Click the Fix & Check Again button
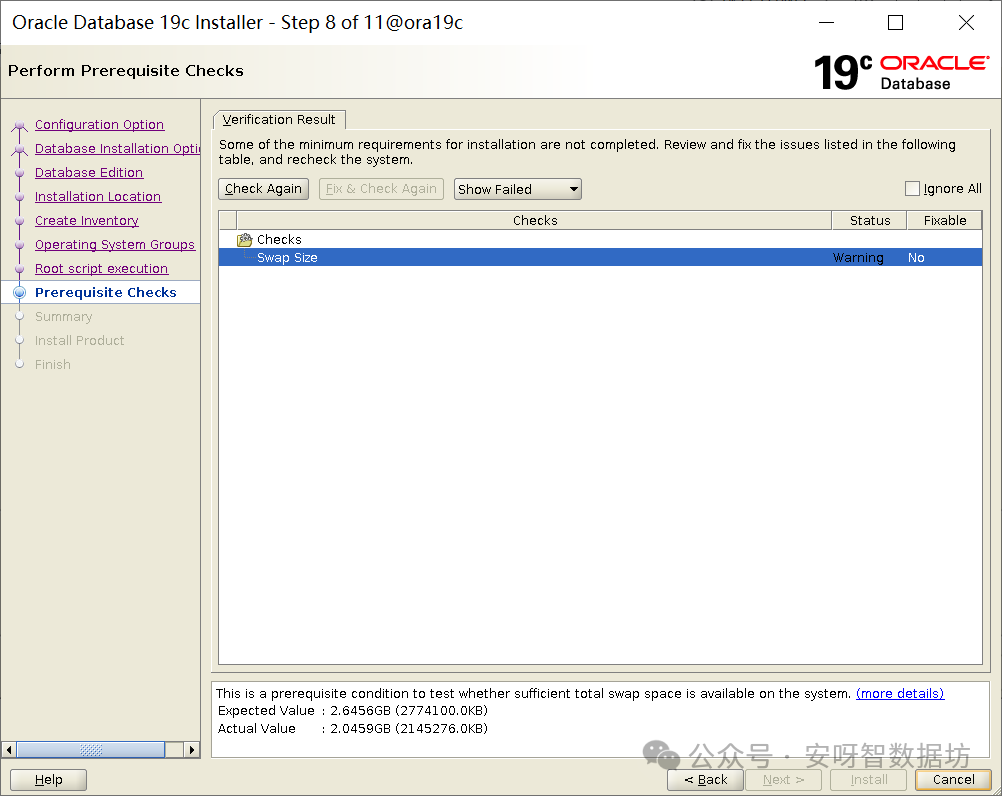The height and width of the screenshot is (796, 1002). click(382, 189)
